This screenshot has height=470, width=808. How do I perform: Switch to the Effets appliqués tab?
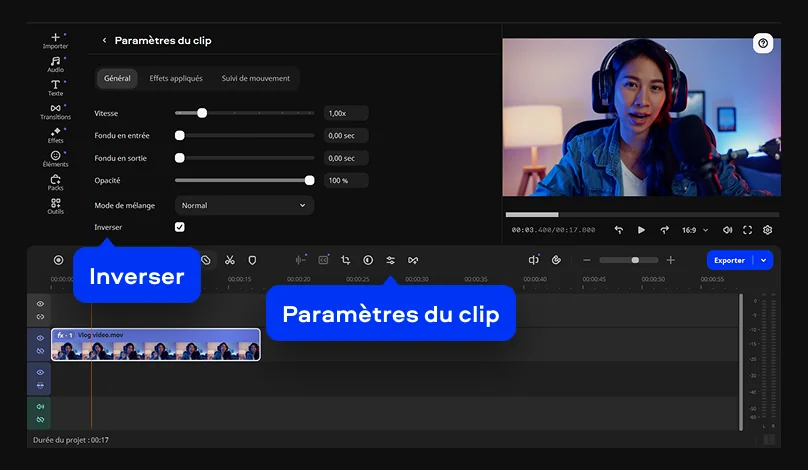pyautogui.click(x=176, y=78)
